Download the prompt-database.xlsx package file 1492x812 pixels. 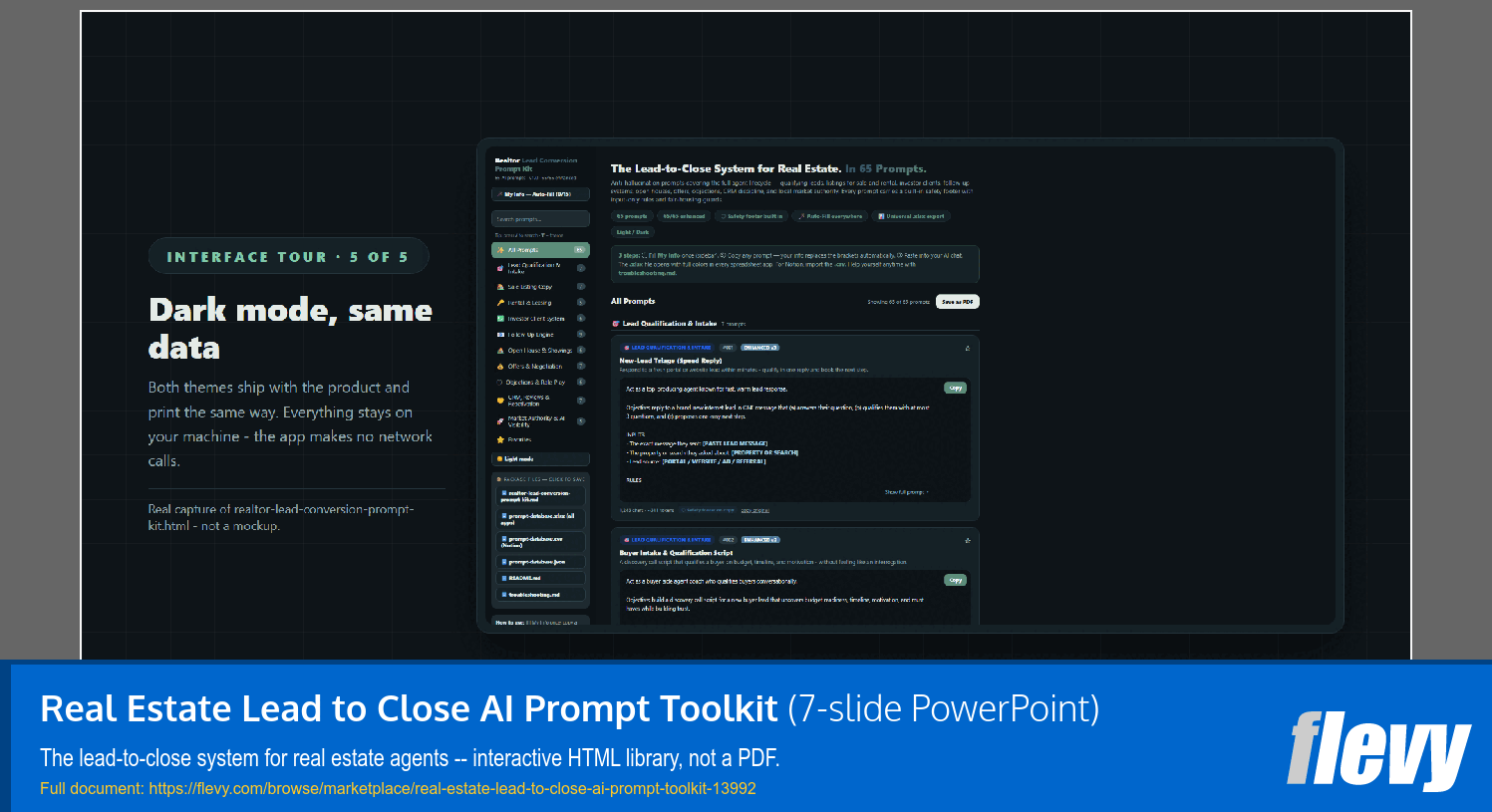click(540, 518)
